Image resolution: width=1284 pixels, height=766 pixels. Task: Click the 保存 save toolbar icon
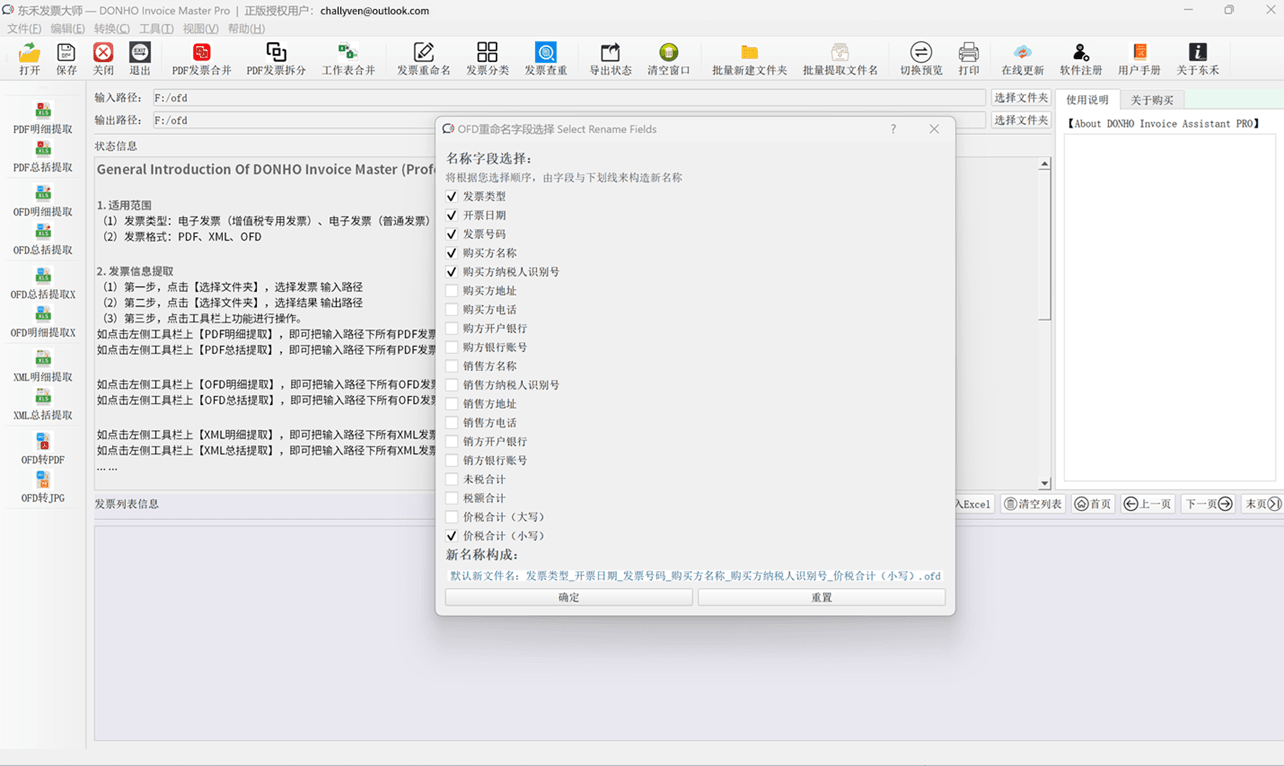tap(66, 58)
